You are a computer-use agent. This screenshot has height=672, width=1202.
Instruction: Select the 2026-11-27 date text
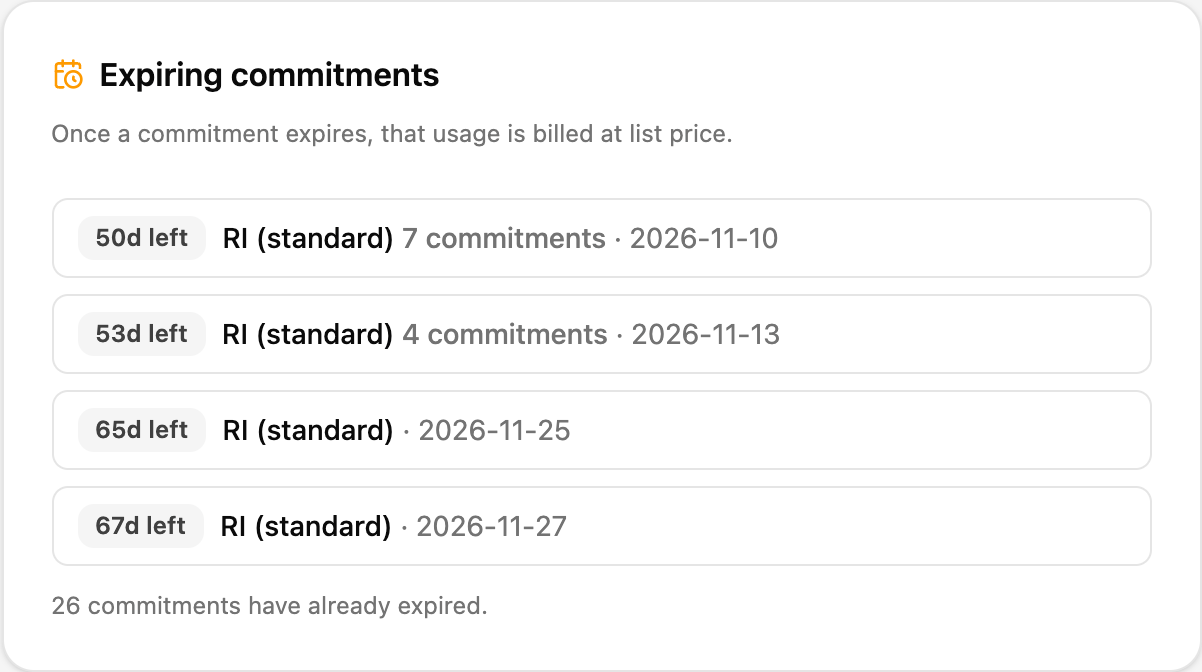[491, 527]
